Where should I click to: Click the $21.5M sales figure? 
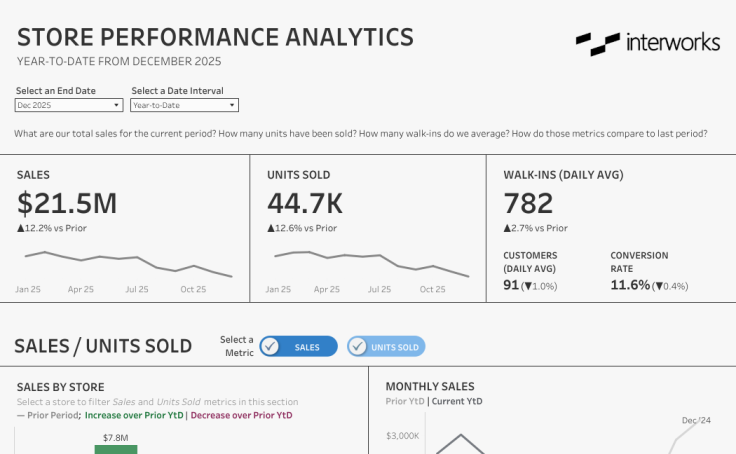tap(67, 203)
